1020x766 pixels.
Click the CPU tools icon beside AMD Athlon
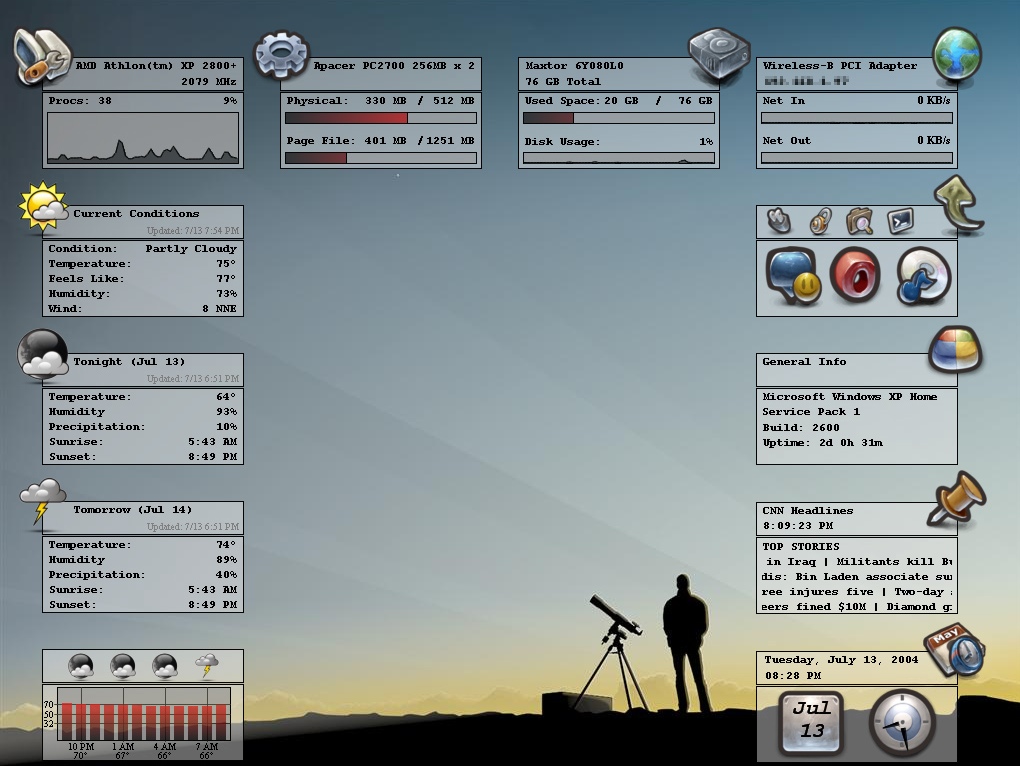[42, 56]
